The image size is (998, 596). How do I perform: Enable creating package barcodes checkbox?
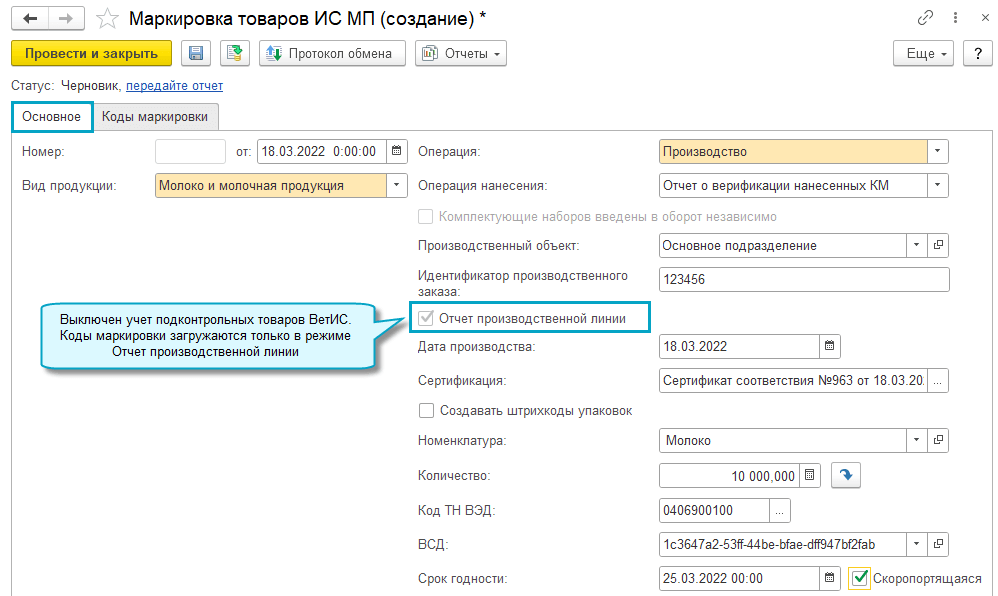coord(427,410)
